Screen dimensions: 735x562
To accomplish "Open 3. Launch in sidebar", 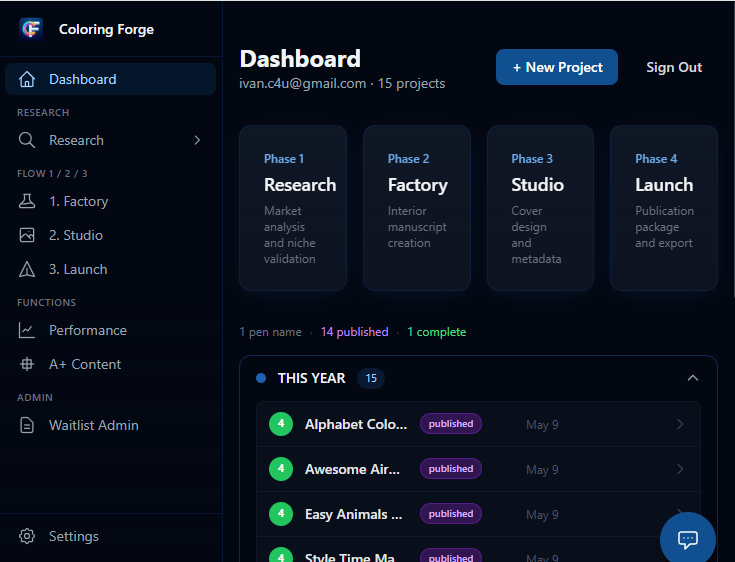I will point(110,269).
